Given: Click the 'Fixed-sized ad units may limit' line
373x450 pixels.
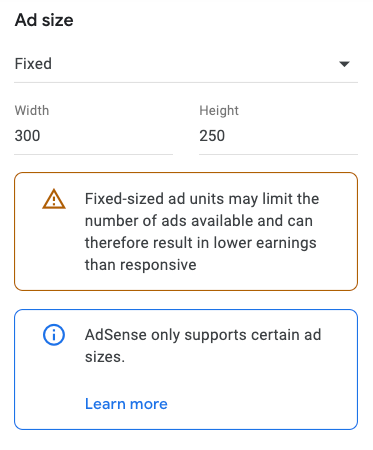Looking at the screenshot, I should (202, 199).
